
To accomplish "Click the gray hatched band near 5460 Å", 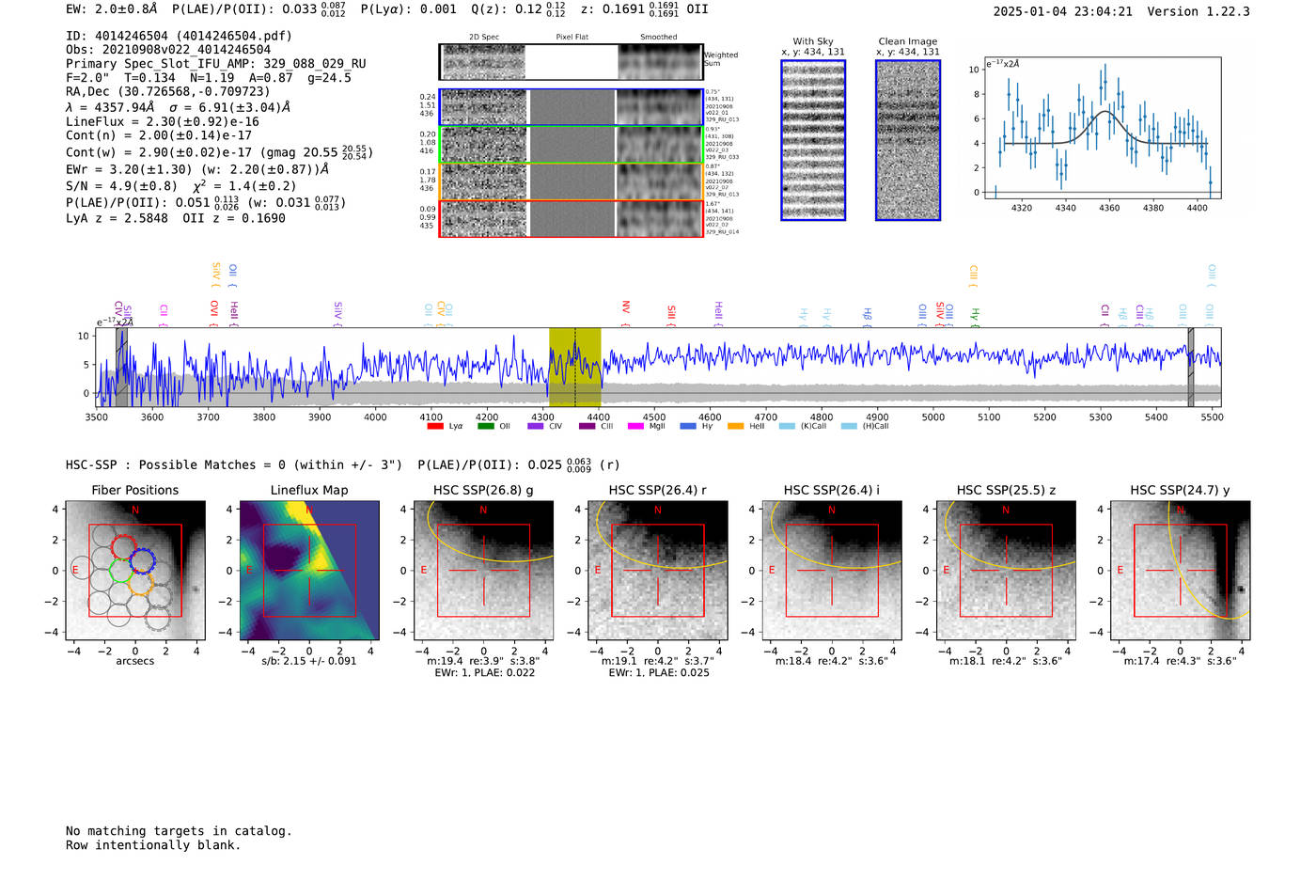I will pyautogui.click(x=1190, y=368).
